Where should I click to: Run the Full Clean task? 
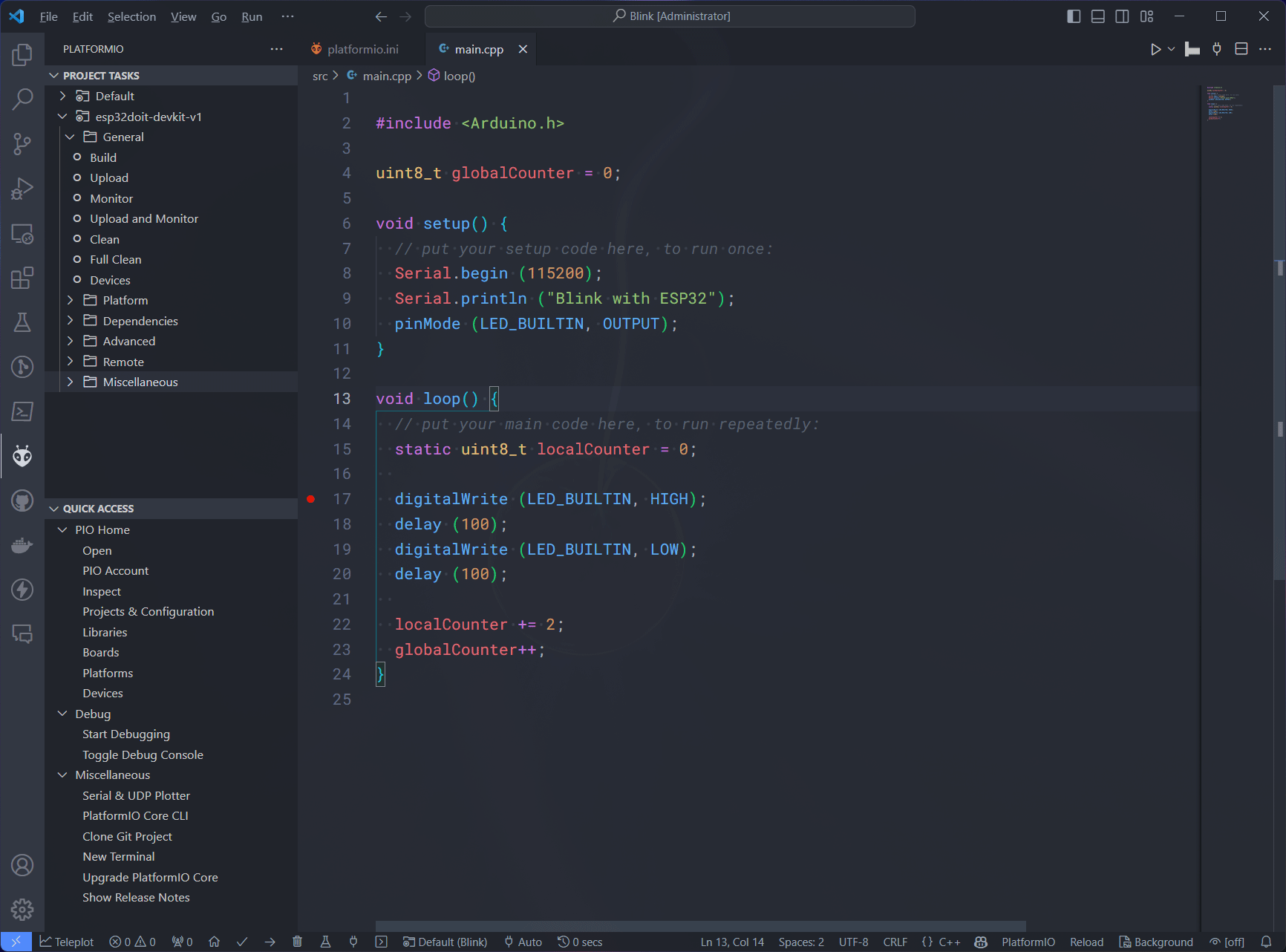116,259
